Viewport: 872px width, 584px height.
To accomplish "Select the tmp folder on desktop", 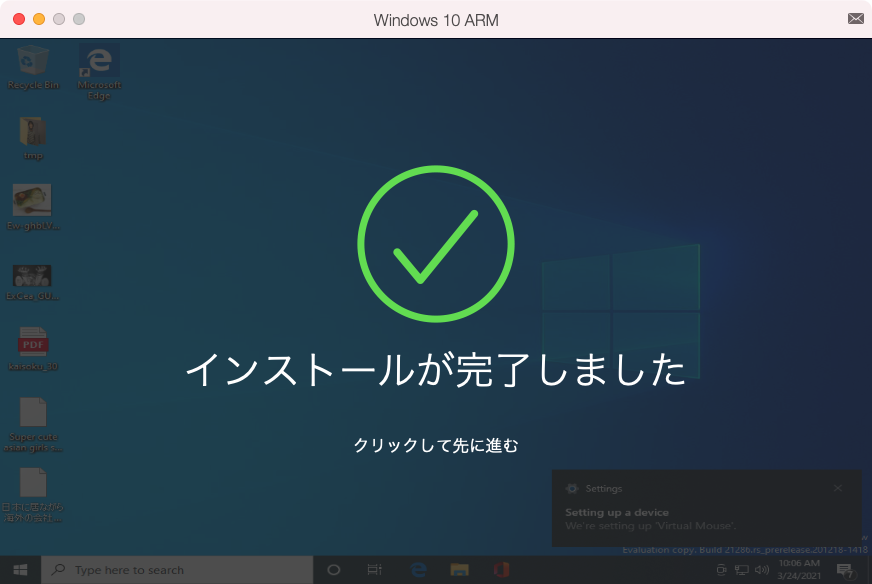I will pyautogui.click(x=33, y=138).
